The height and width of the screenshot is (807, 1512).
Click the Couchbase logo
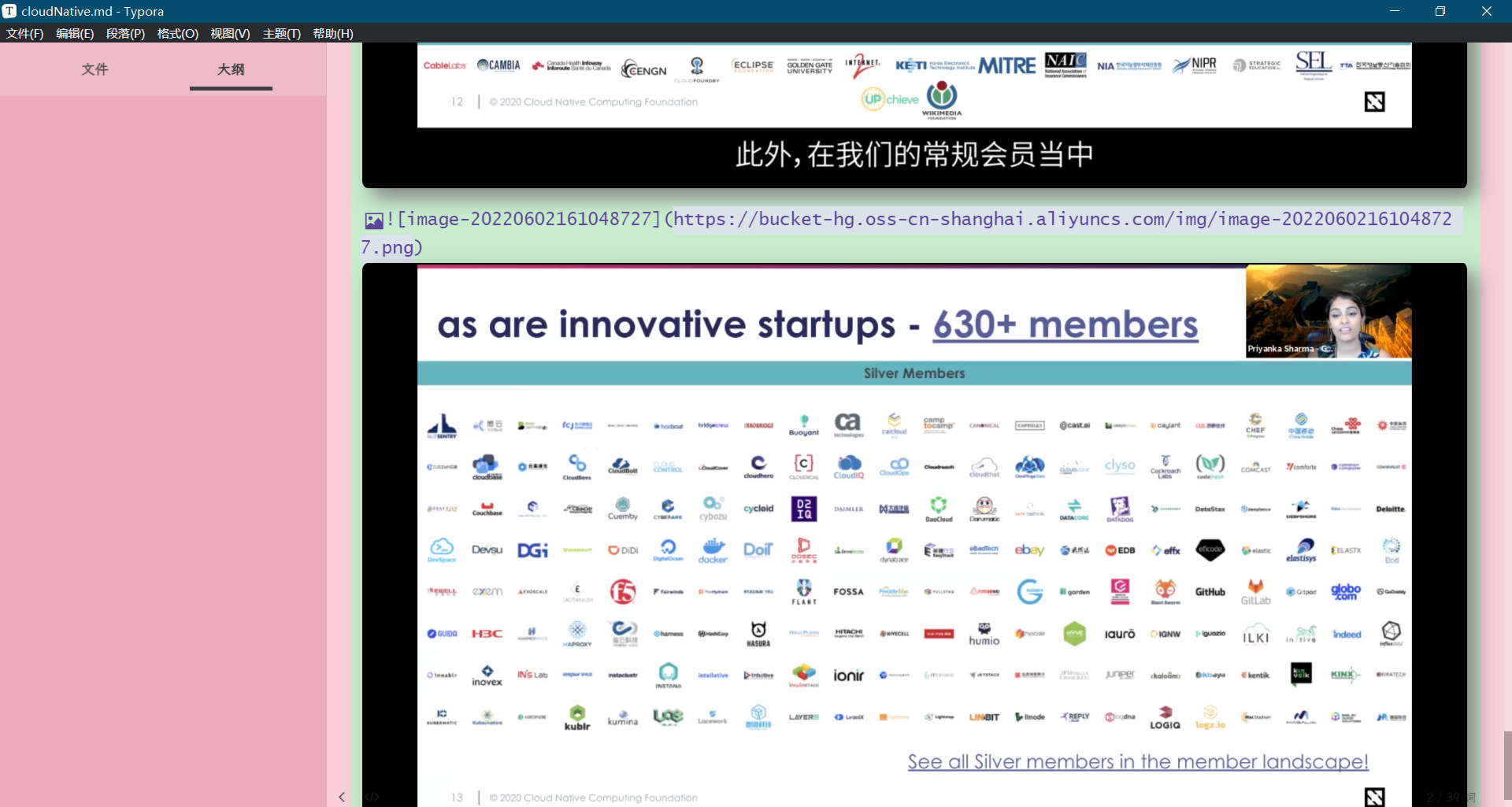click(x=487, y=509)
